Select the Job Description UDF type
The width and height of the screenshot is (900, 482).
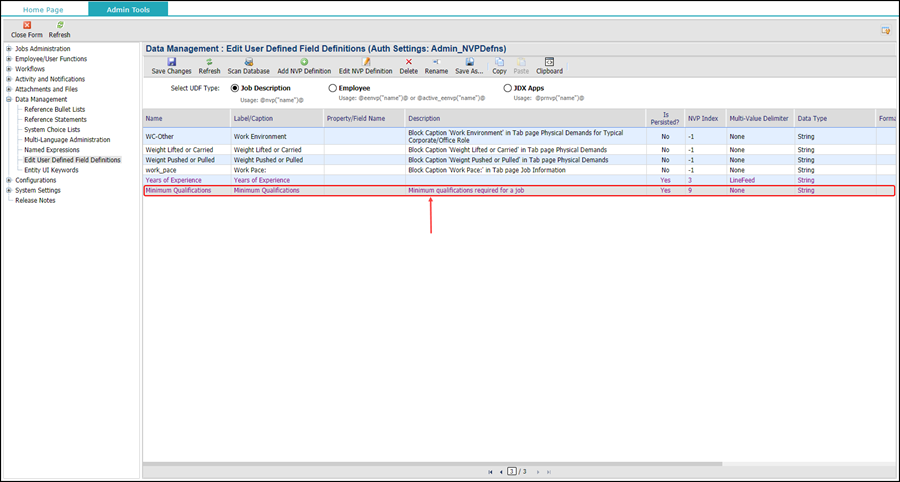pos(235,88)
